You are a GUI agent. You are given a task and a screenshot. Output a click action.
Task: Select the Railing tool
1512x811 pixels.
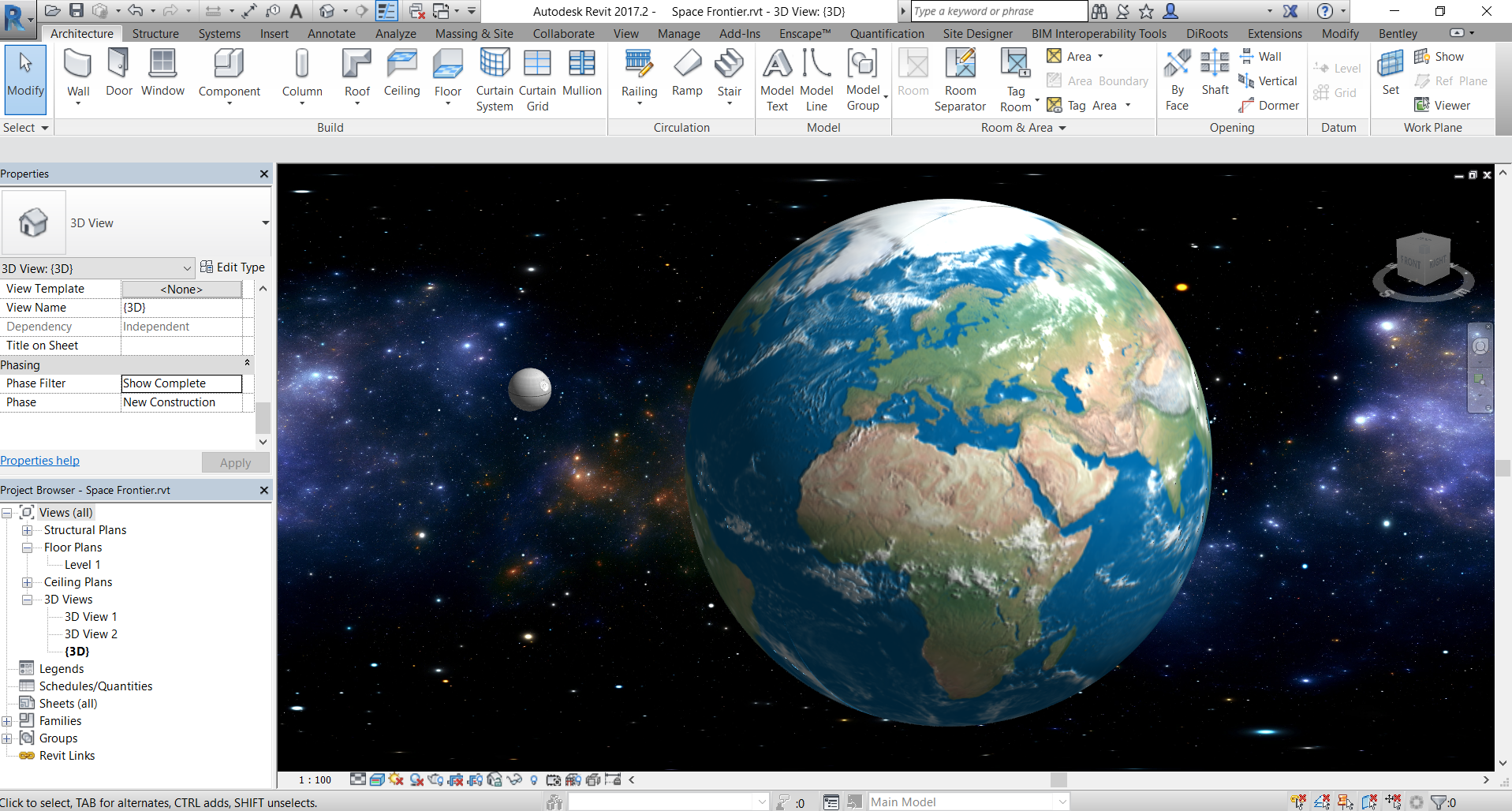639,71
